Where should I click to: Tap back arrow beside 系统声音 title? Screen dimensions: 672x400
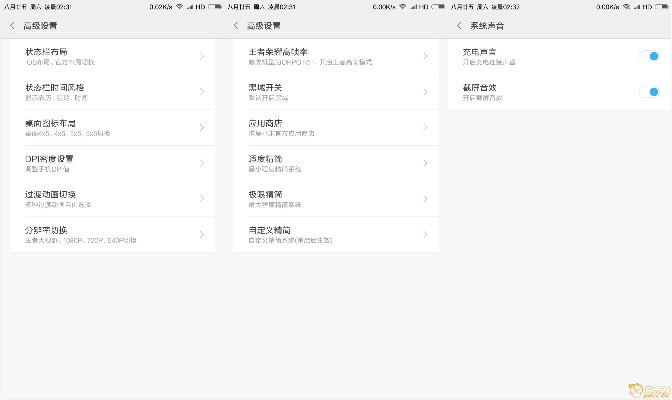(x=459, y=25)
